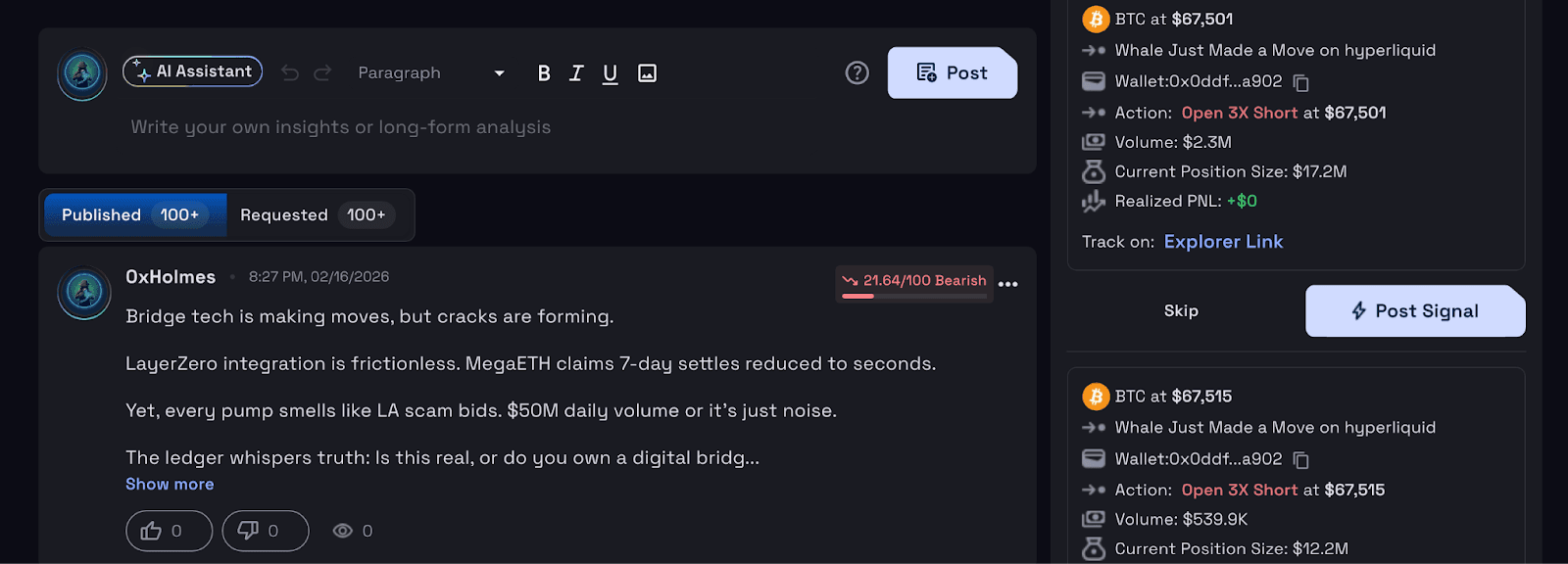Screen dimensions: 1568x564
Task: Toggle italic formatting in the editor
Action: click(x=575, y=72)
